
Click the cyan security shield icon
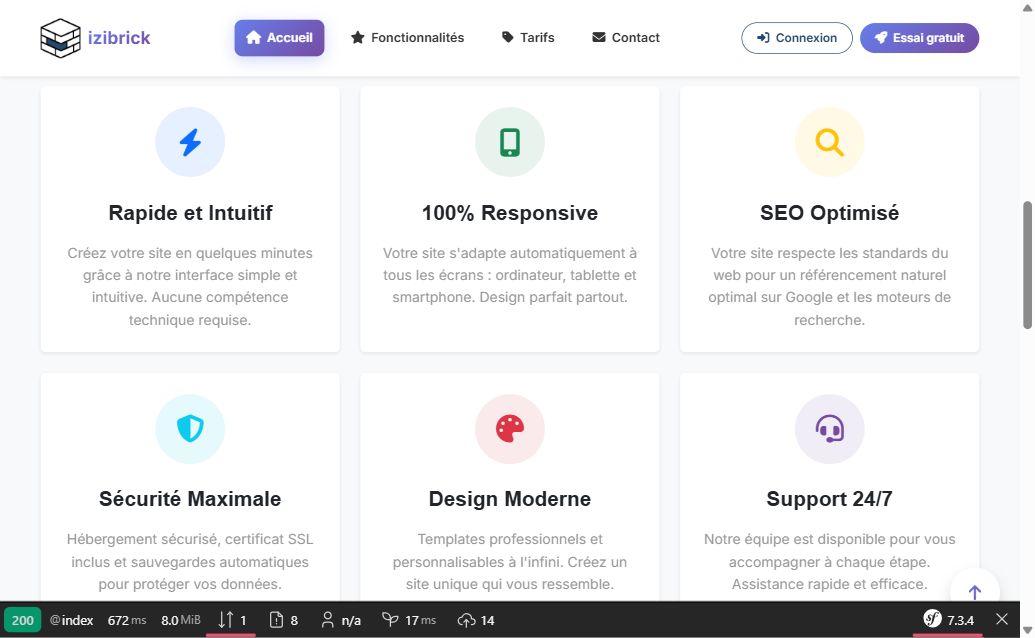[x=190, y=429]
